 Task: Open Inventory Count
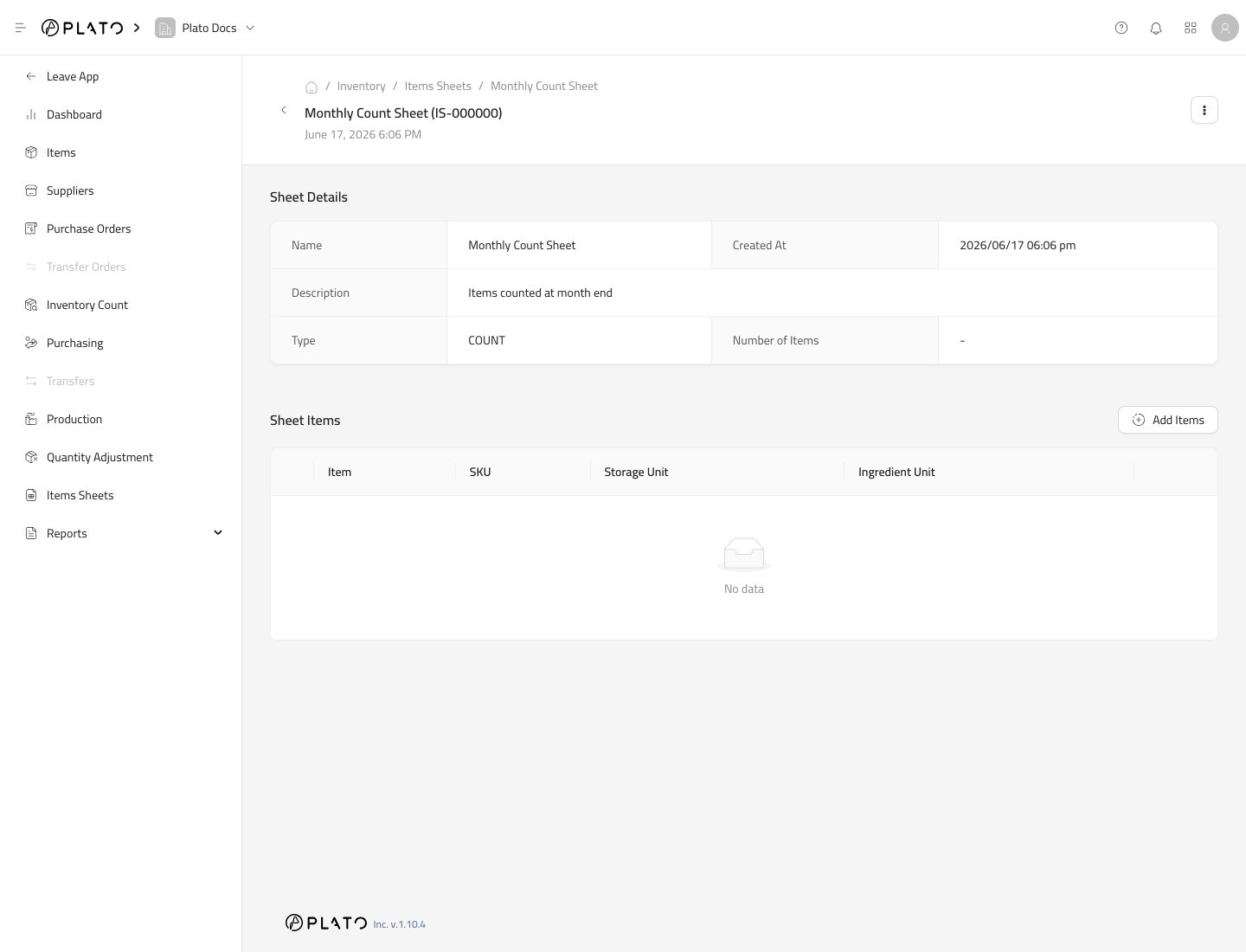click(x=121, y=305)
